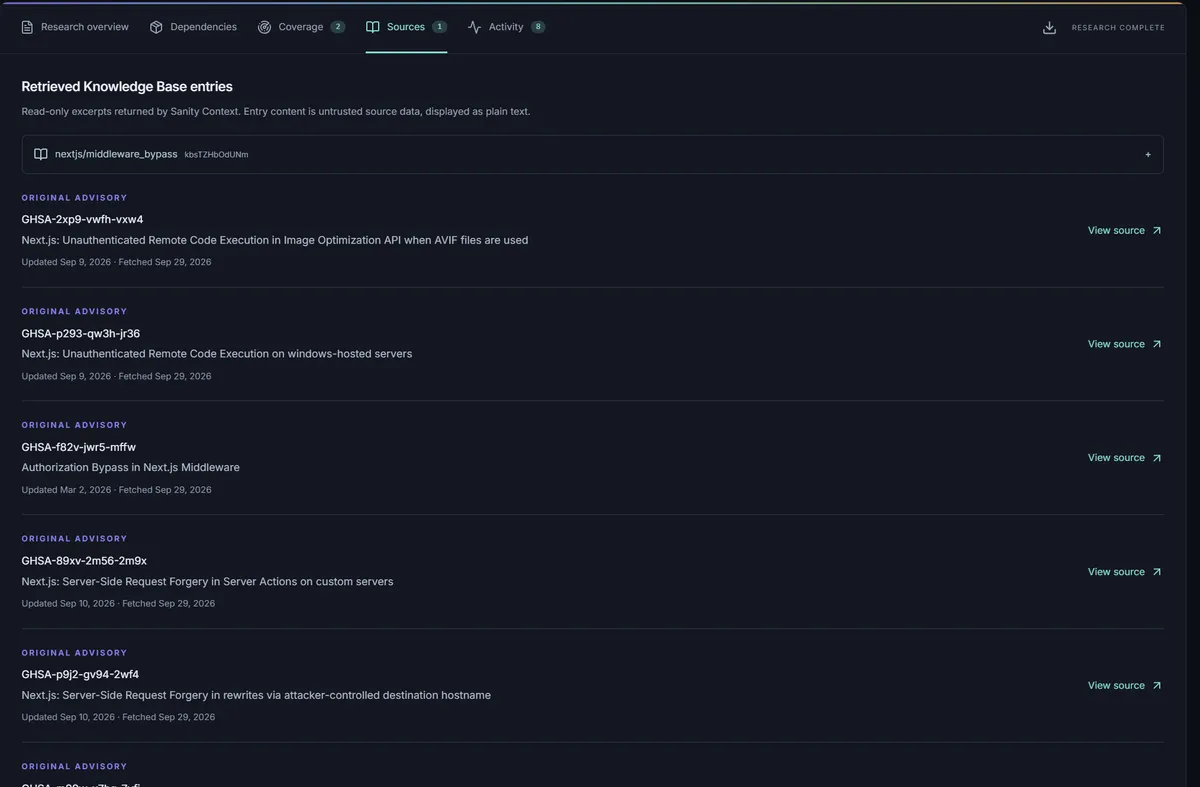Open View source link for GHSA-p293-qw3h-jr36
The width and height of the screenshot is (1200, 787).
point(1125,344)
